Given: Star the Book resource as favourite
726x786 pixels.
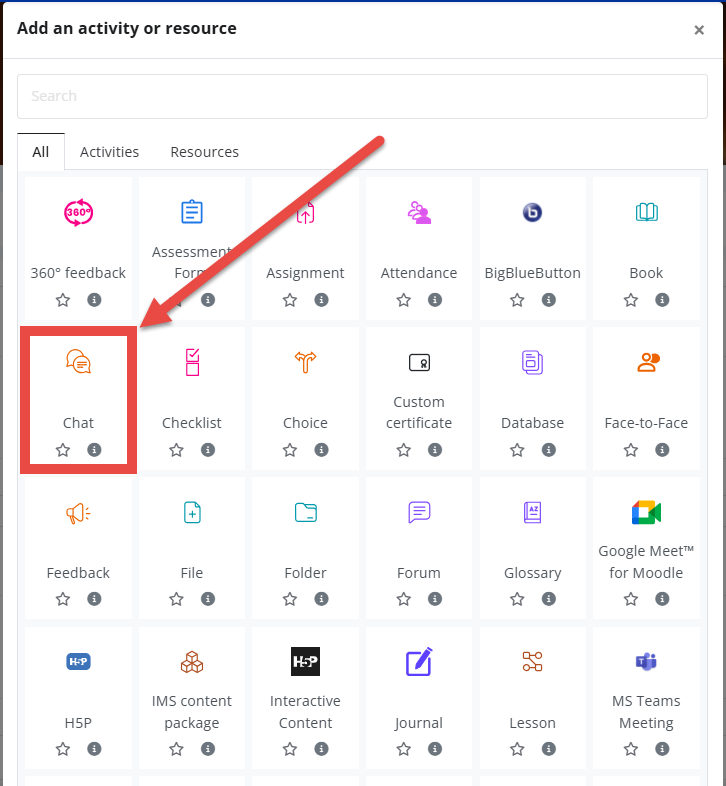Looking at the screenshot, I should click(x=631, y=300).
